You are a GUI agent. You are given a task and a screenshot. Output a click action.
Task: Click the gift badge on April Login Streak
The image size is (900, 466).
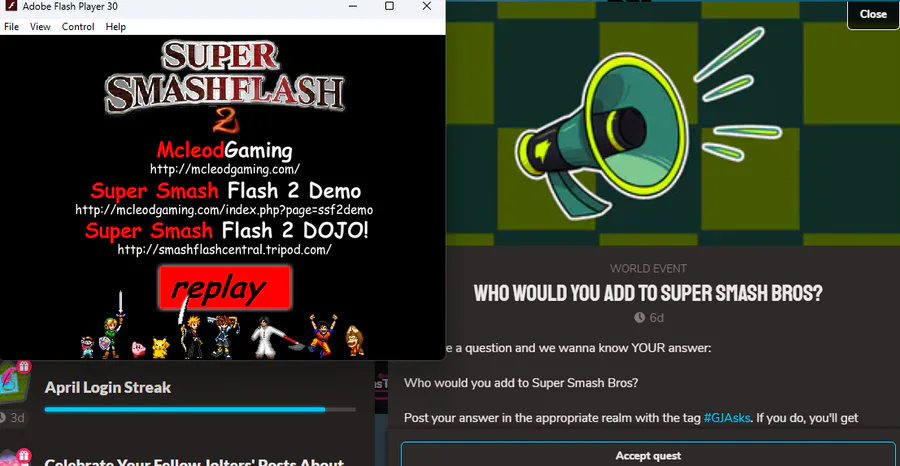[x=24, y=366]
